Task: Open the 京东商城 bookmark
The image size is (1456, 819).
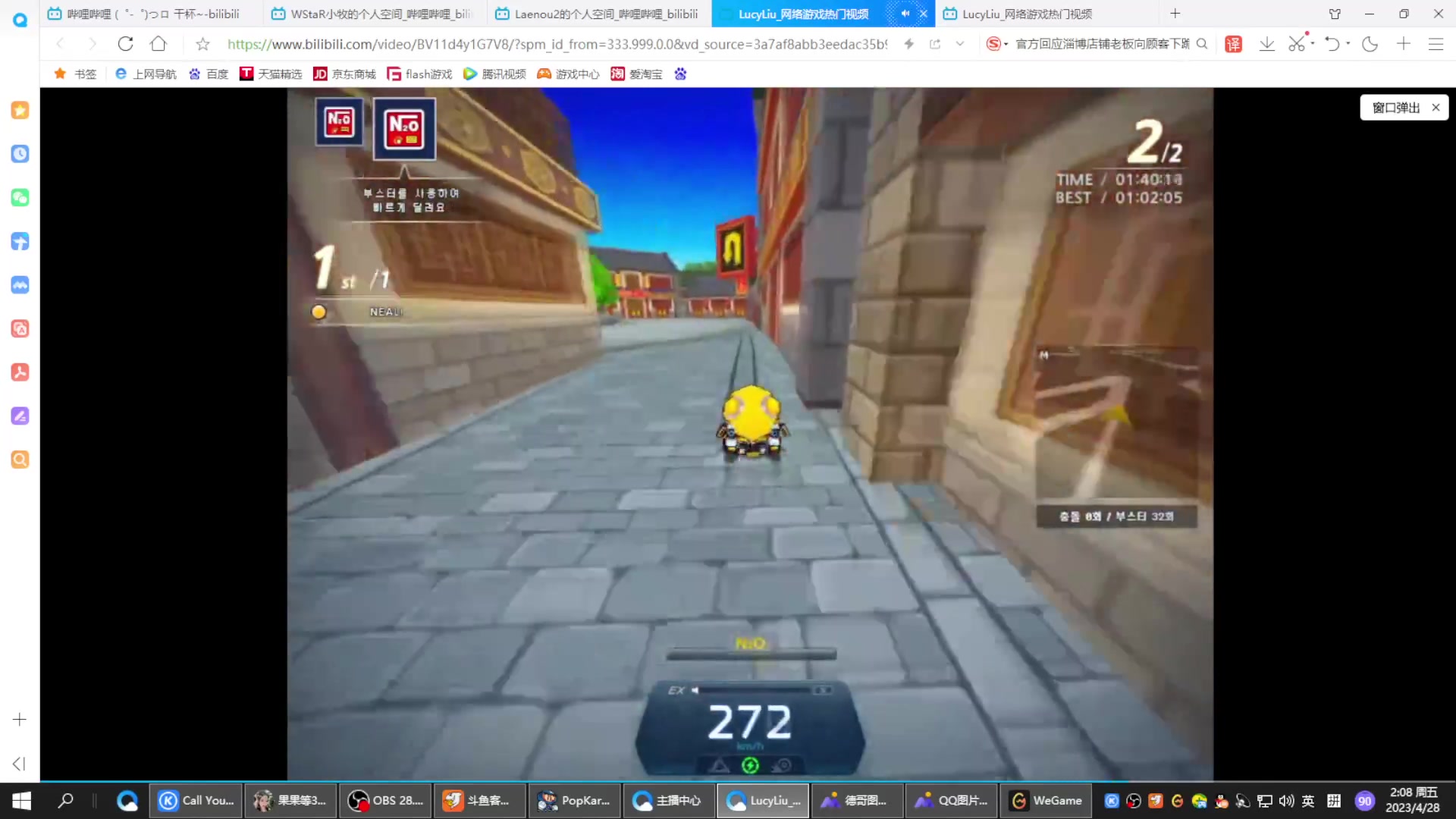Action: pos(345,74)
